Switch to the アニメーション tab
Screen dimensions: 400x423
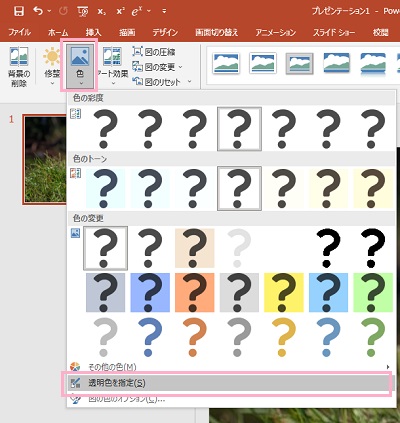click(276, 32)
